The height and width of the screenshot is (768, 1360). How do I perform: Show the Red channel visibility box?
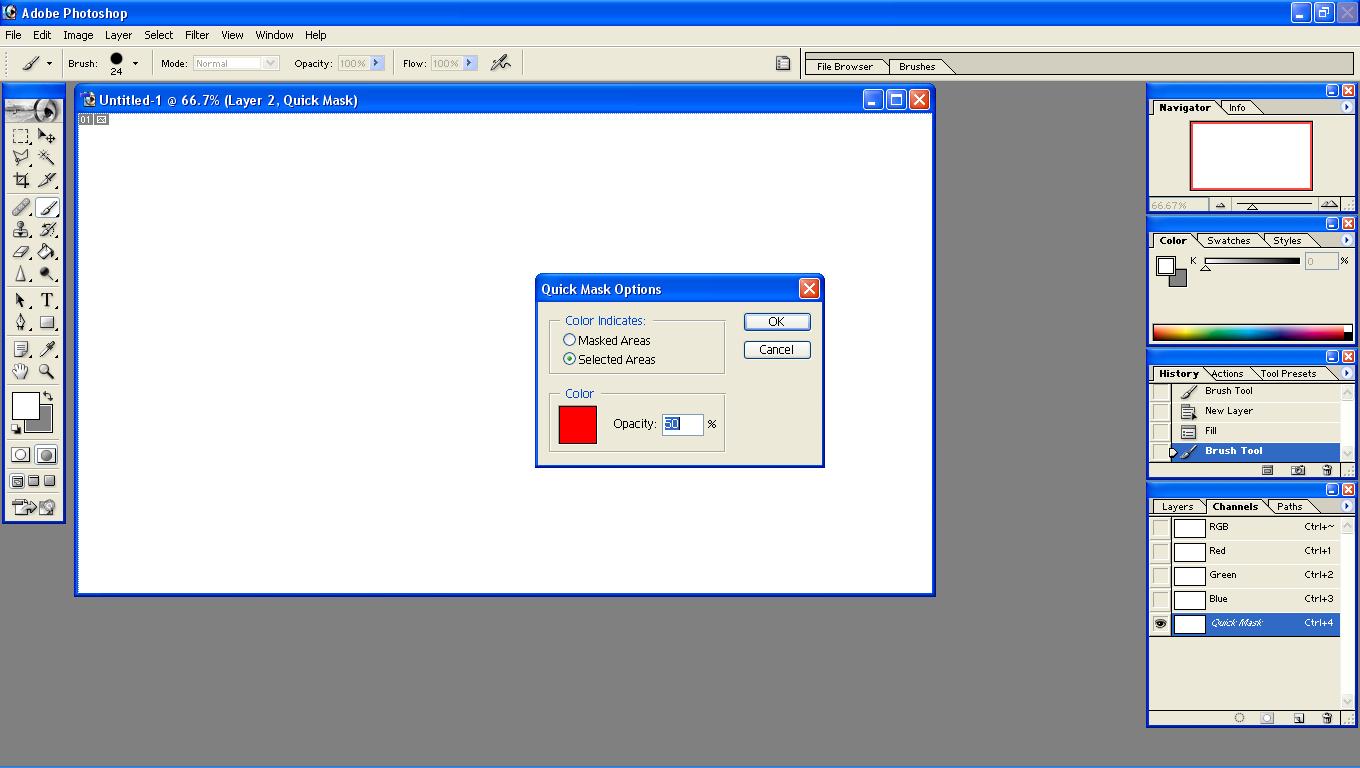pyautogui.click(x=1160, y=551)
